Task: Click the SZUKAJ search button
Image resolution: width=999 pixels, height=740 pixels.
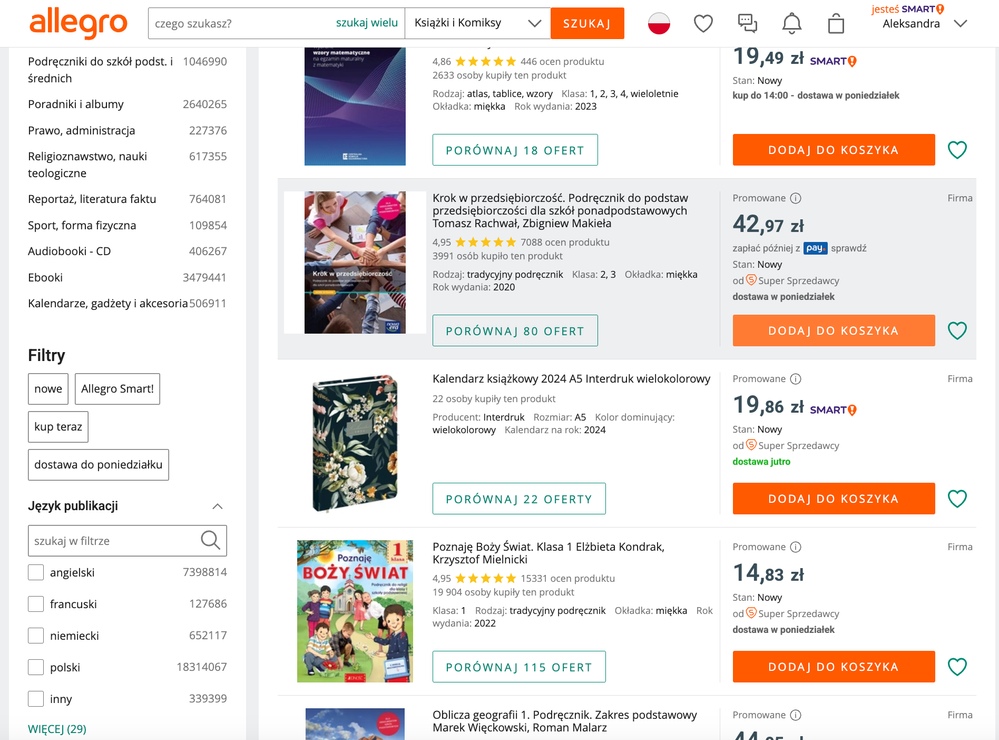Action: [x=587, y=24]
